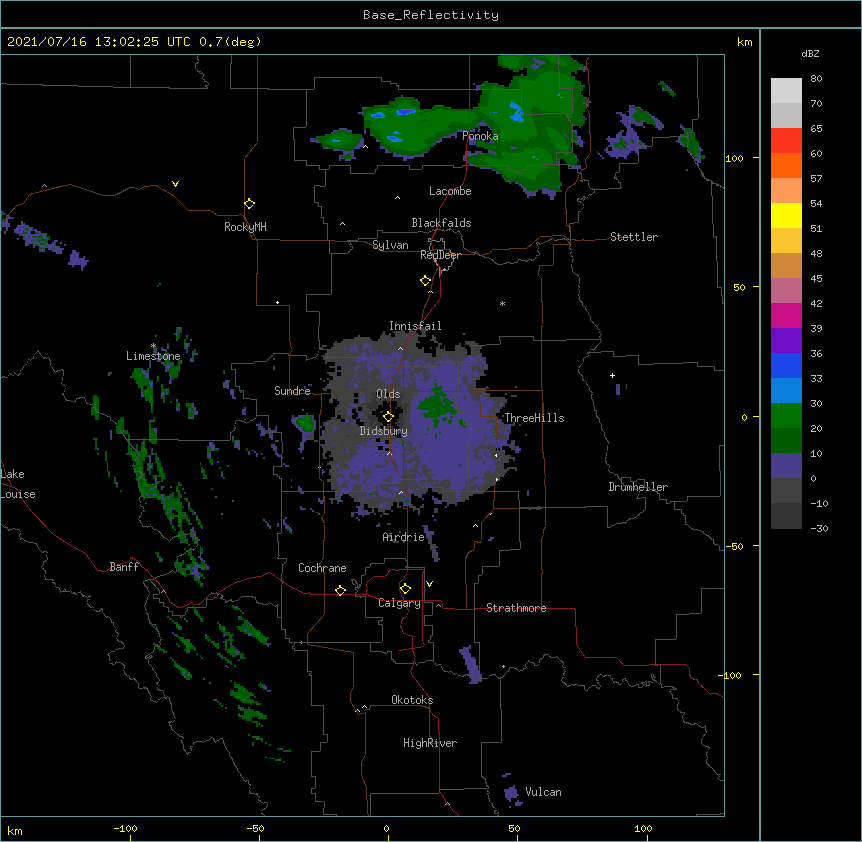Click the yellow diamond marker between Olds and Didsbury

[x=389, y=417]
